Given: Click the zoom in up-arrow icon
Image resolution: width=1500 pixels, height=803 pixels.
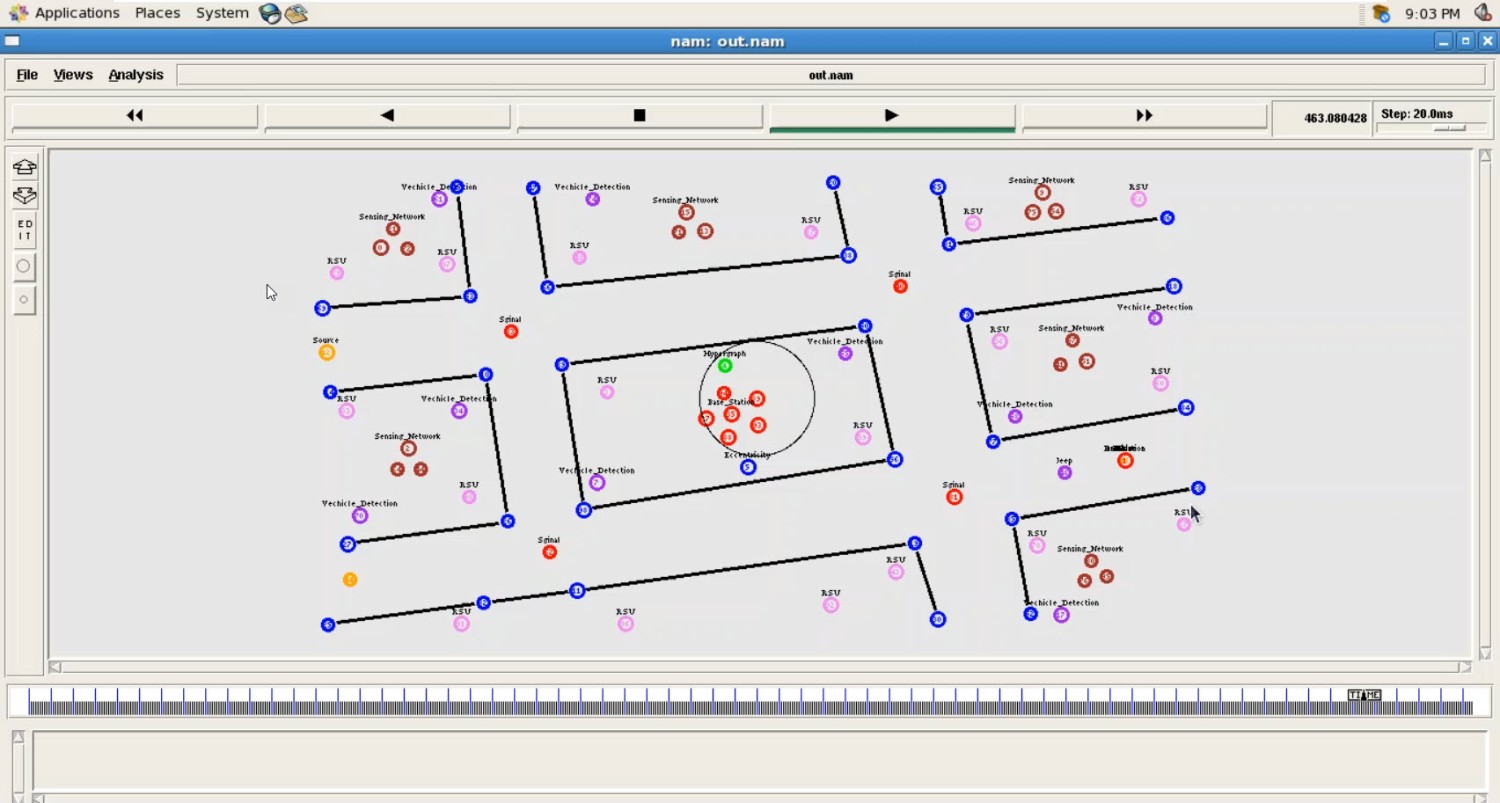Looking at the screenshot, I should click(x=24, y=166).
